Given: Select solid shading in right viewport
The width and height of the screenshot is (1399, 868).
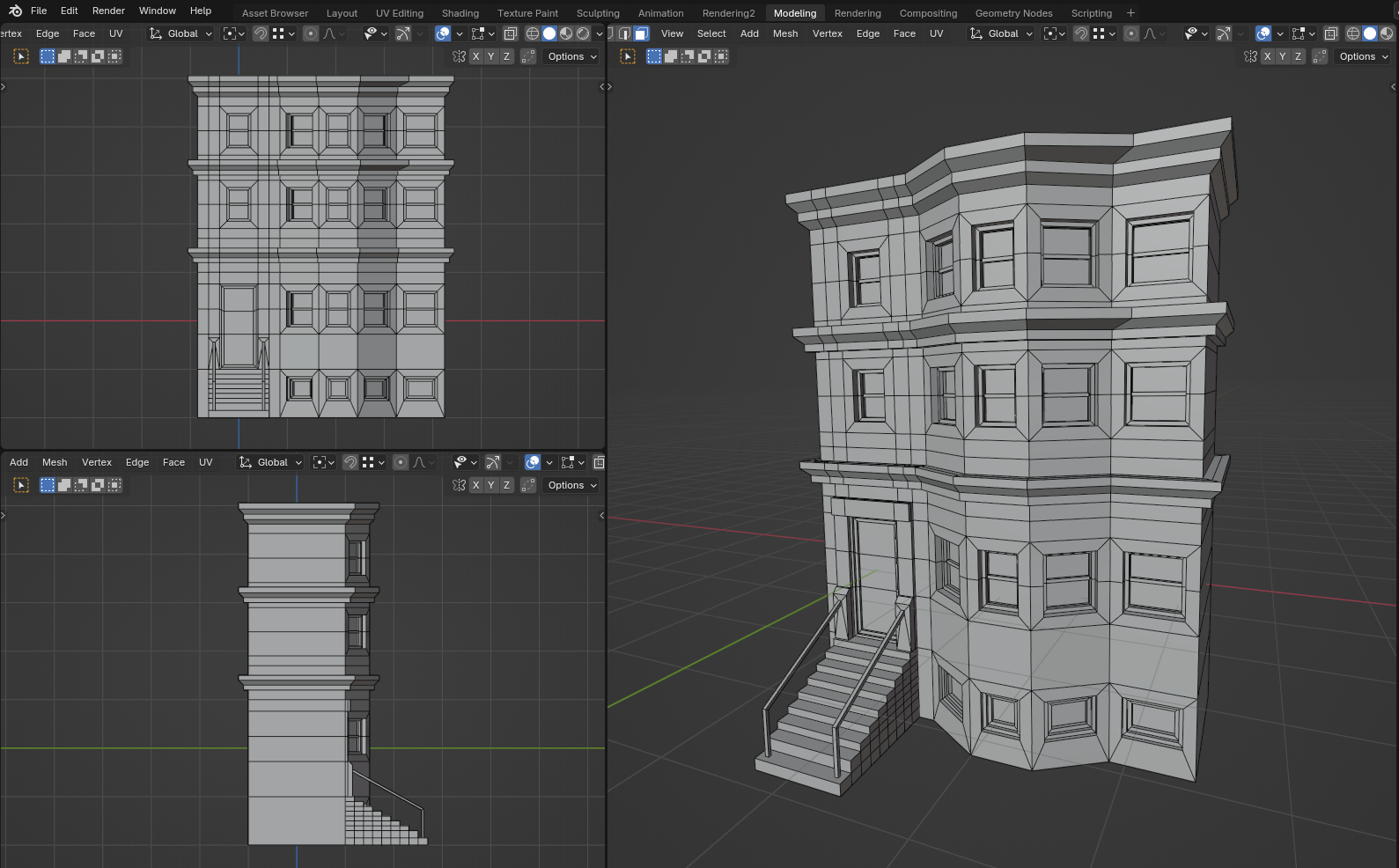Looking at the screenshot, I should click(1370, 33).
